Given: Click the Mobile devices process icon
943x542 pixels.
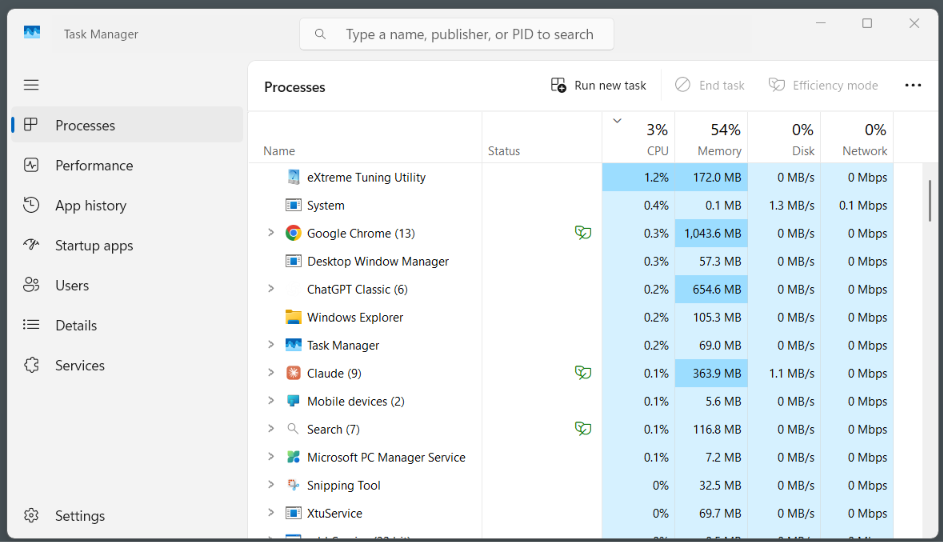Looking at the screenshot, I should coord(293,401).
